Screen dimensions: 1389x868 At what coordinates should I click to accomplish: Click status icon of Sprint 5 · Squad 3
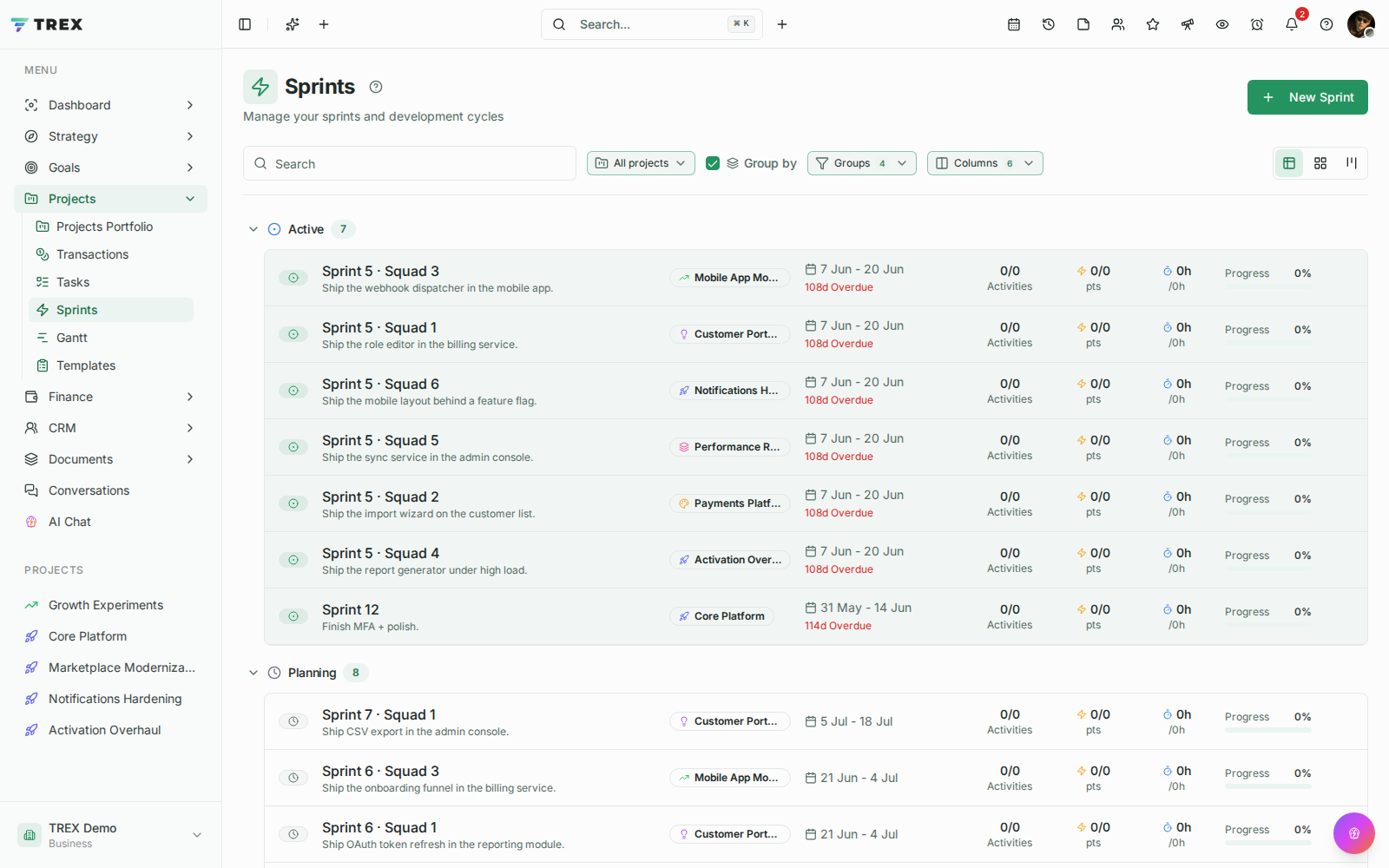(293, 278)
